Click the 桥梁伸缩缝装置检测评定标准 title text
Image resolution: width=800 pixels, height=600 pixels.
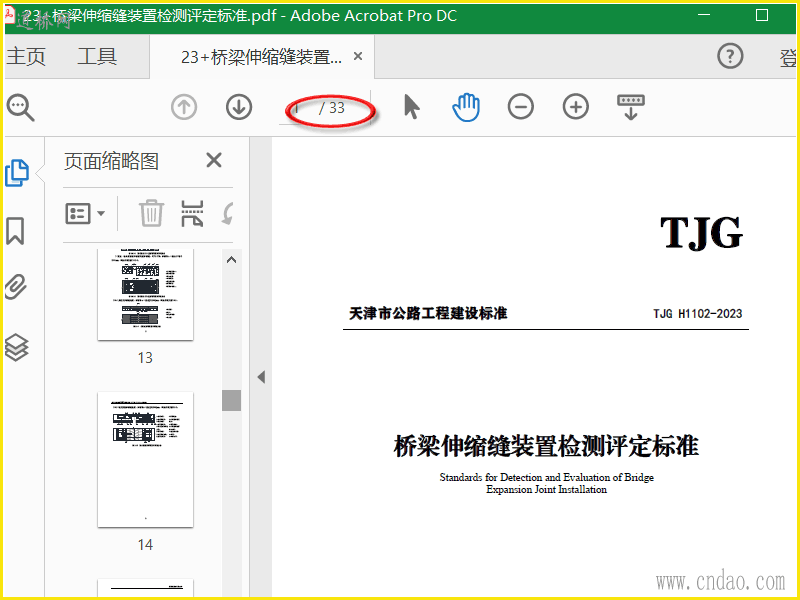click(546, 446)
